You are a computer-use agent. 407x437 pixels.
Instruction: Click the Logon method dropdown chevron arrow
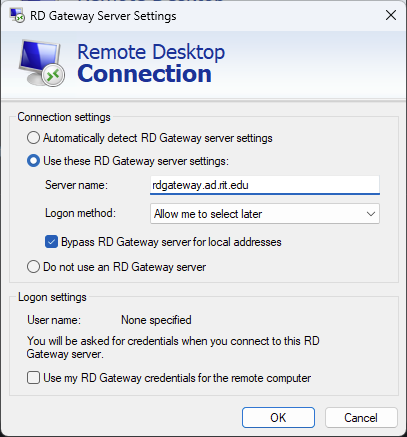click(x=371, y=214)
